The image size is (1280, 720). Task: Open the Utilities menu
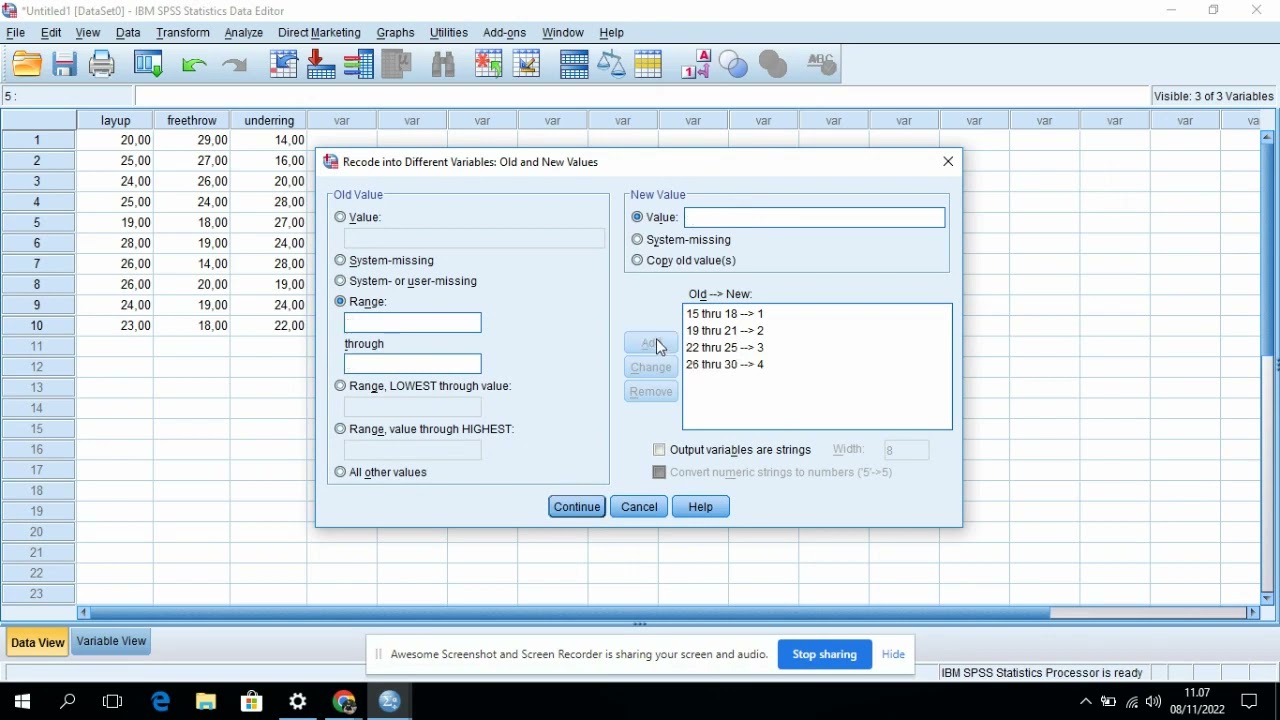[448, 33]
